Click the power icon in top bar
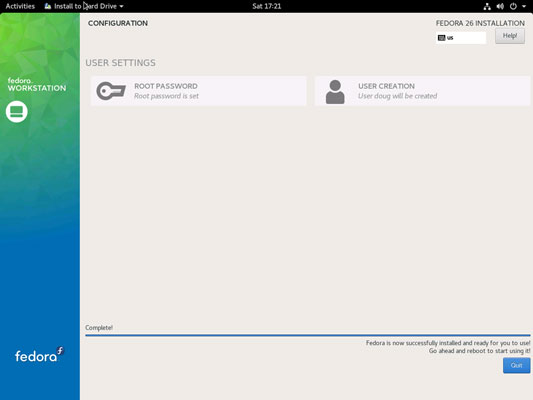 [x=513, y=6]
